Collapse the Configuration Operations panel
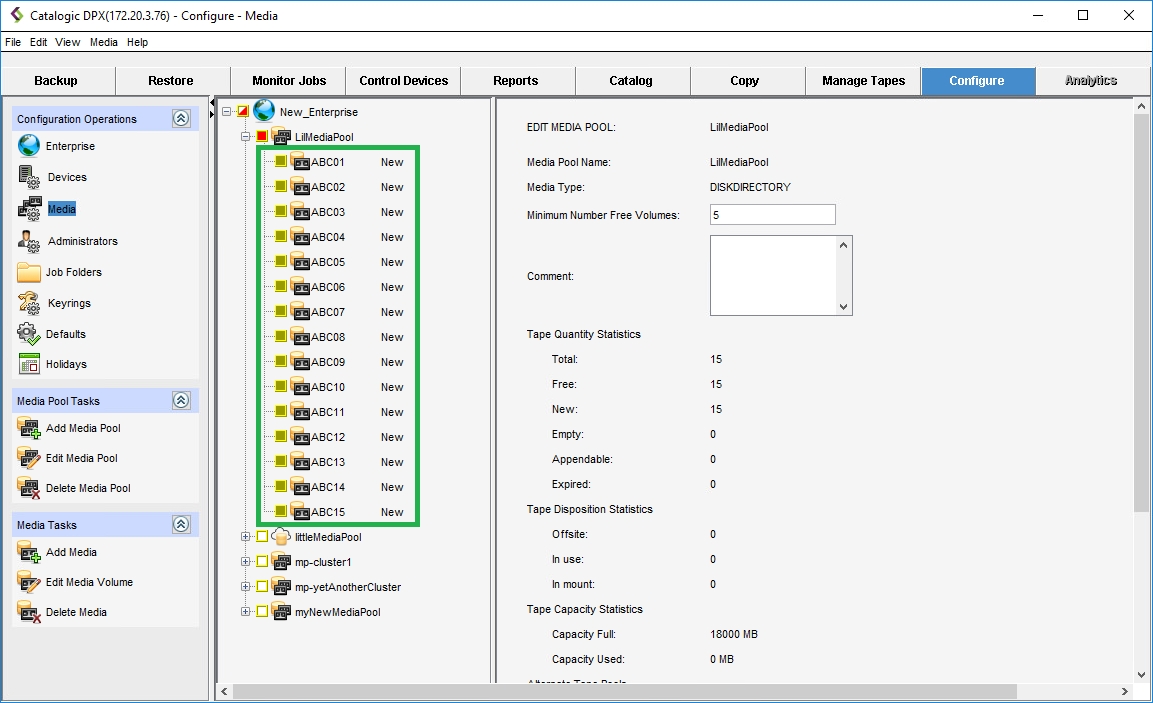The height and width of the screenshot is (703, 1153). coord(181,119)
